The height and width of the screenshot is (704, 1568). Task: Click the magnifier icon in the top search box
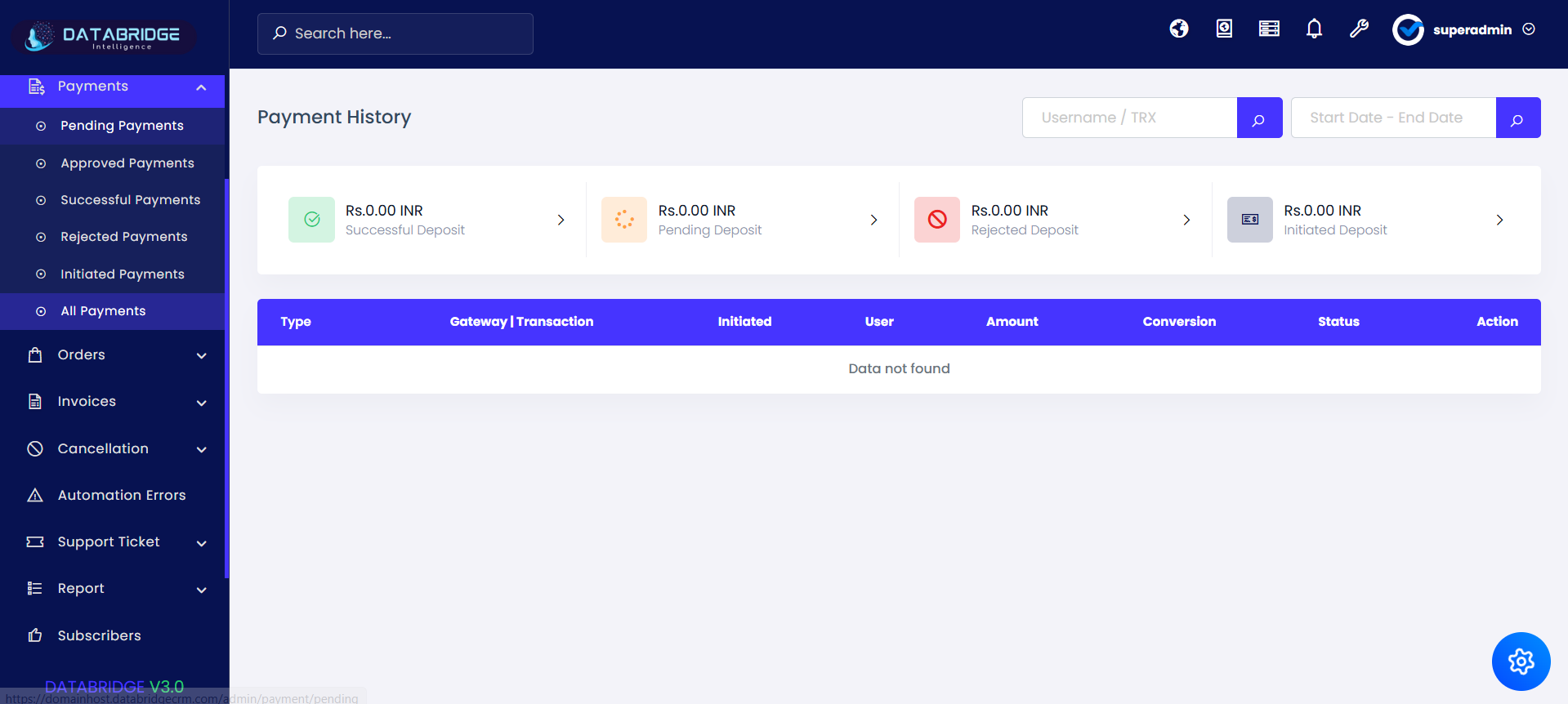279,33
